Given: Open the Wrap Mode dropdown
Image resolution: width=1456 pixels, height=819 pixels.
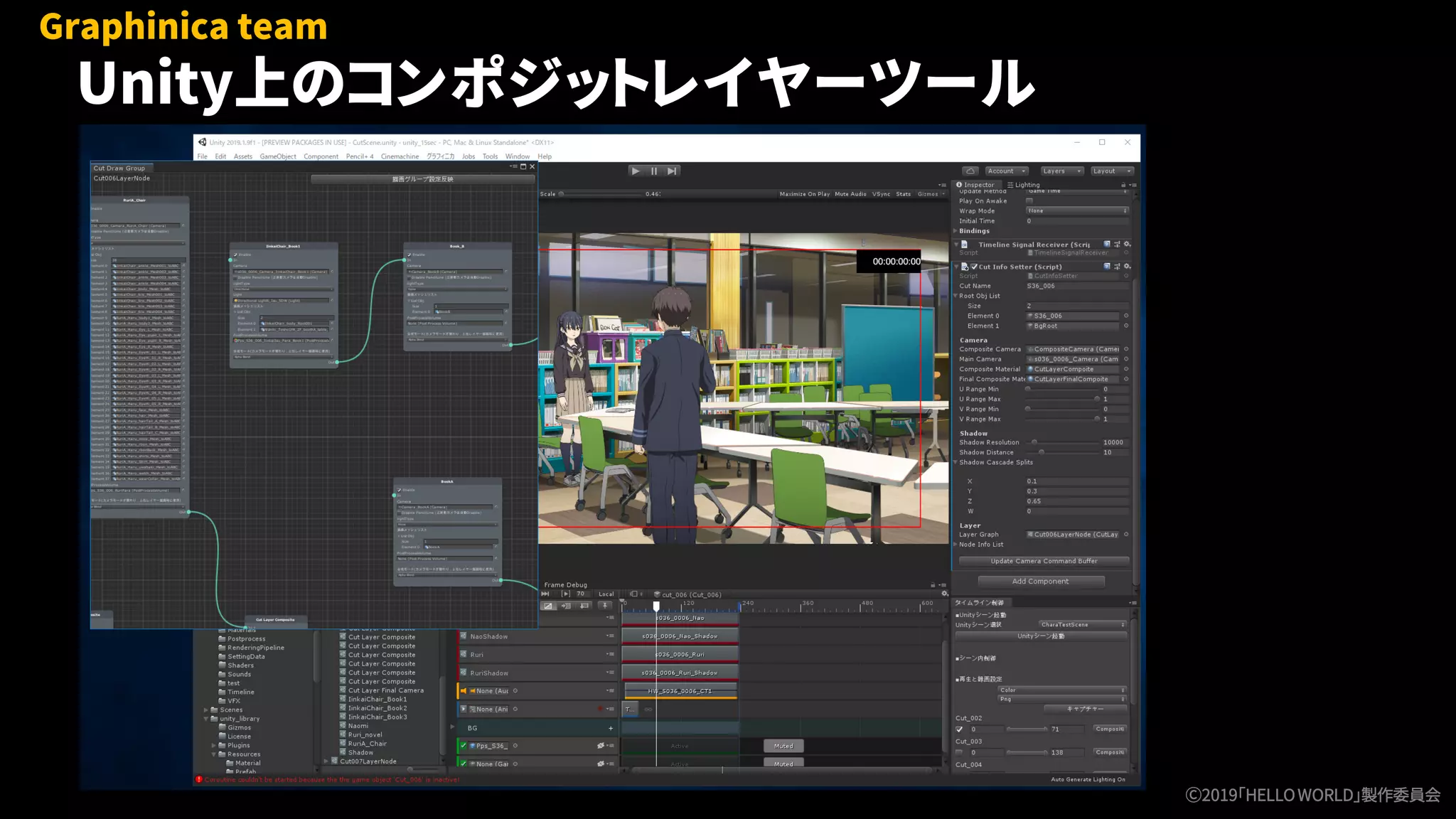Looking at the screenshot, I should (x=1077, y=211).
